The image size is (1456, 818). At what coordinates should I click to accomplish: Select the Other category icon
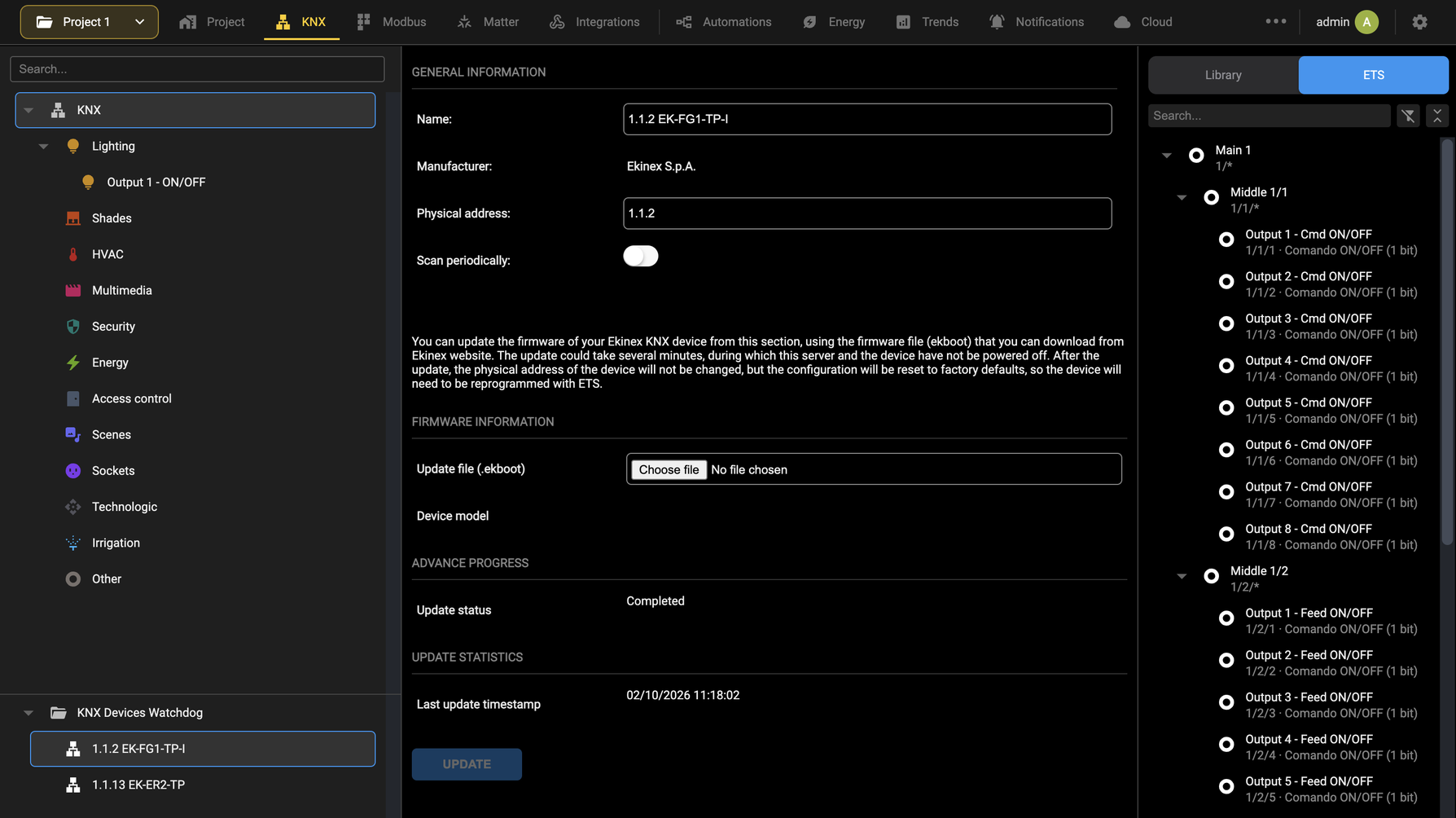pyautogui.click(x=73, y=579)
